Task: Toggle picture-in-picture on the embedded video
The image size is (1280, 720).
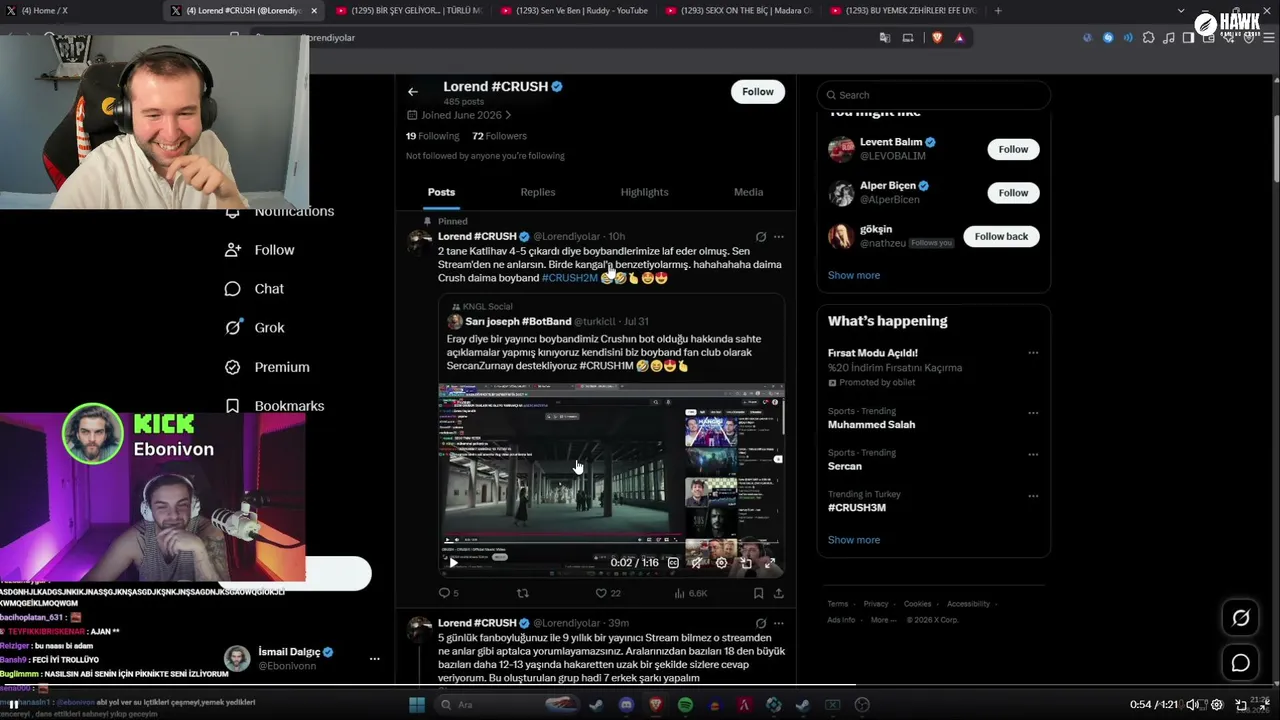Action: point(746,563)
